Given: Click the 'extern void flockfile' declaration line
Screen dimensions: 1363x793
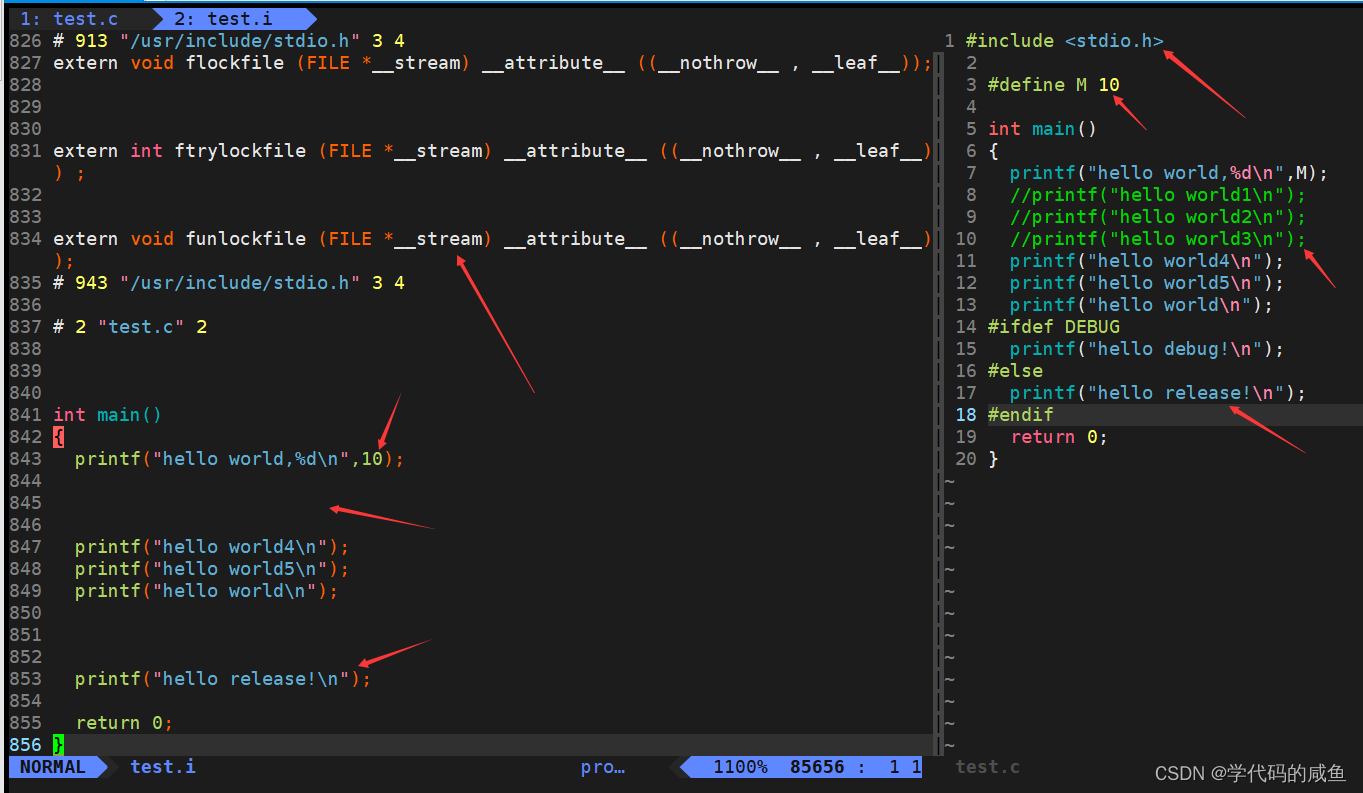Looking at the screenshot, I should [493, 63].
